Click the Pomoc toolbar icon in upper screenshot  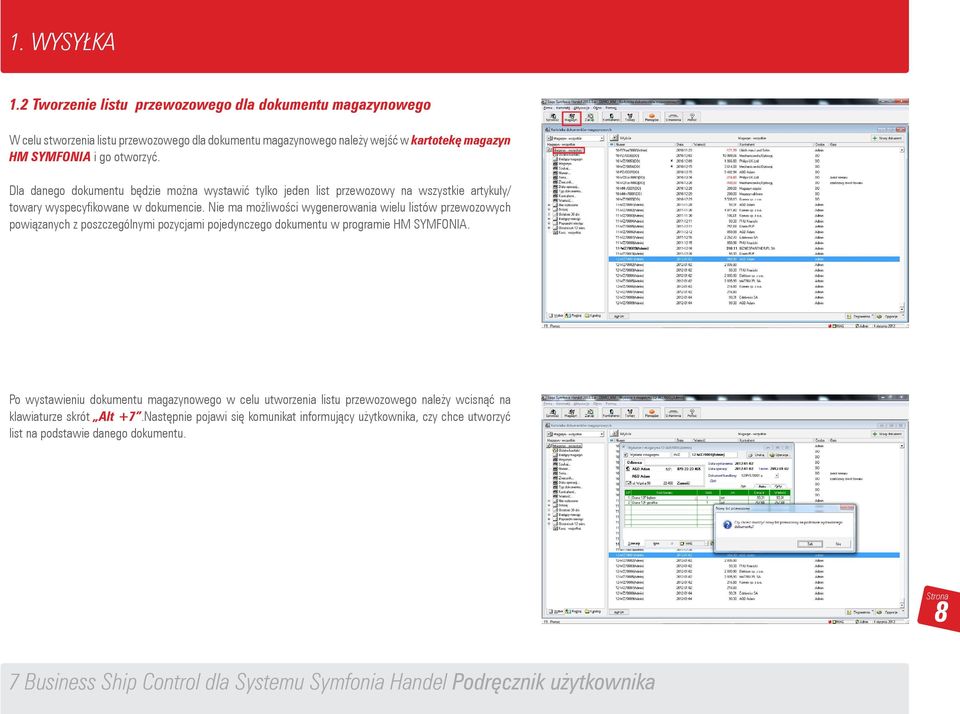coord(692,117)
